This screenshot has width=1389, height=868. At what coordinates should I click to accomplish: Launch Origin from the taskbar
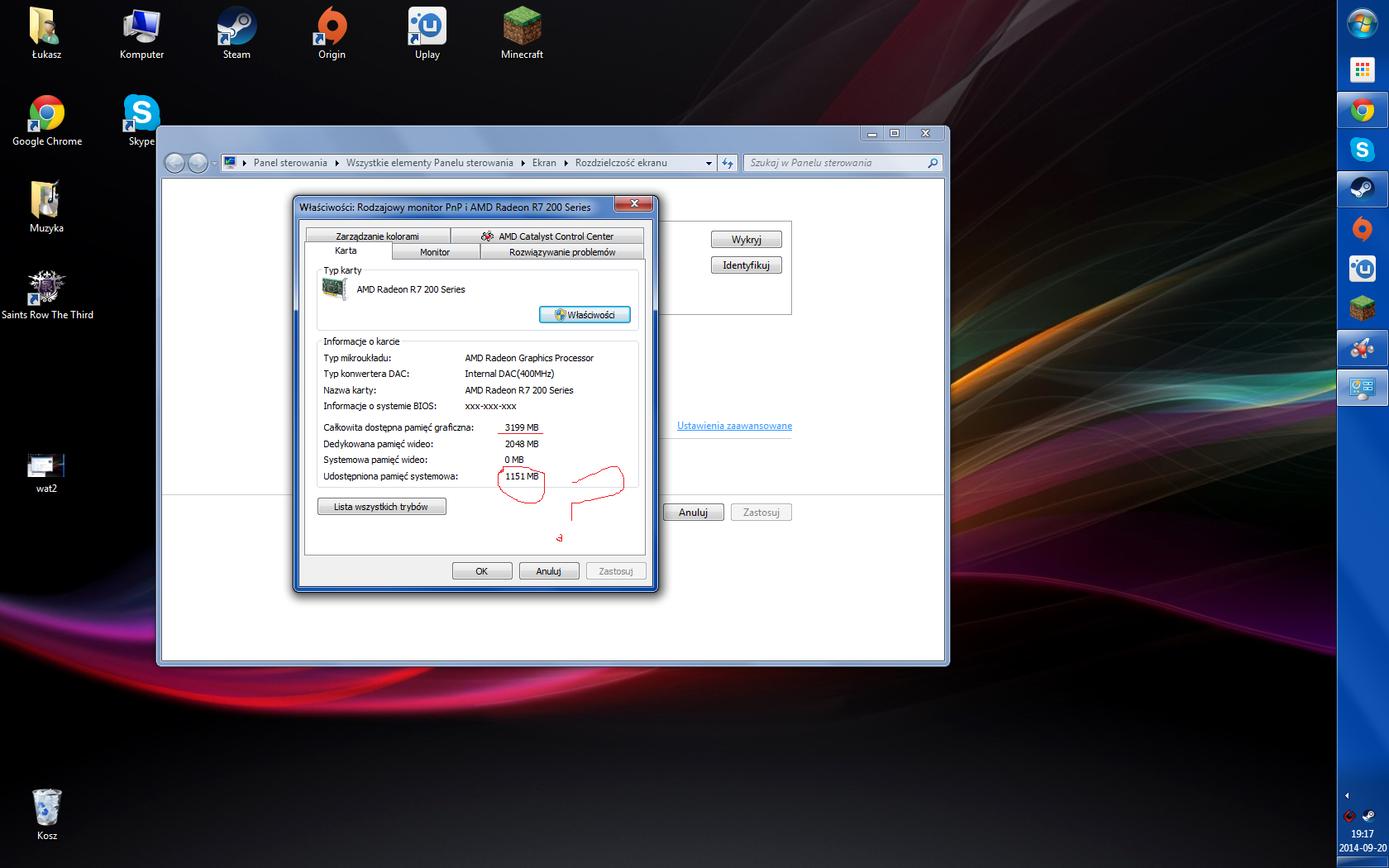click(x=1363, y=229)
